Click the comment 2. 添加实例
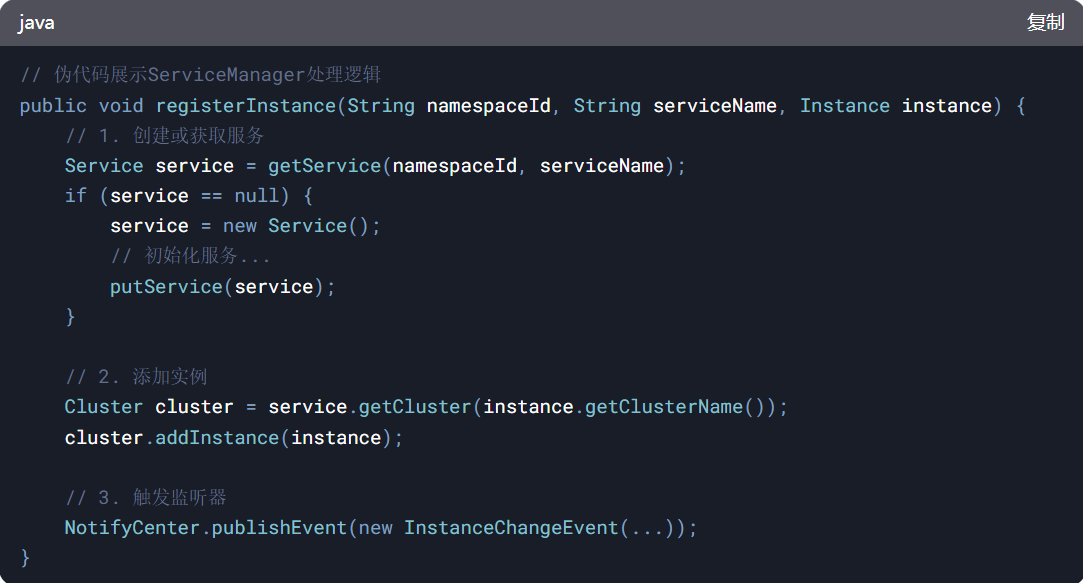The image size is (1083, 583). click(136, 377)
